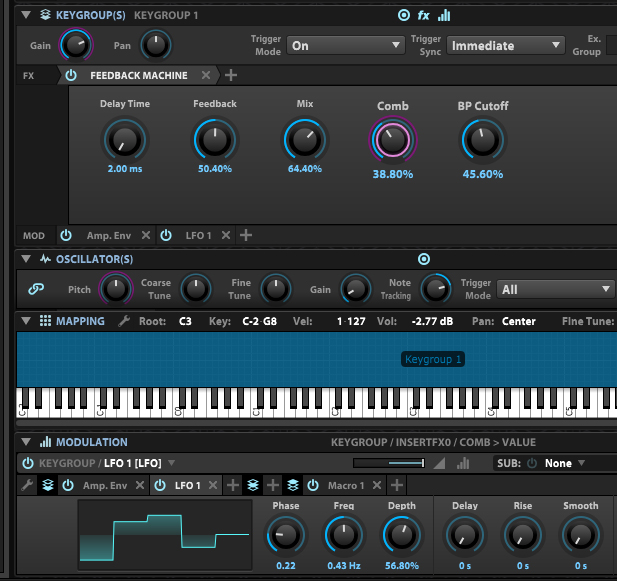Image resolution: width=617 pixels, height=581 pixels.
Task: Click the oscillator target circle icon
Action: pos(424,259)
